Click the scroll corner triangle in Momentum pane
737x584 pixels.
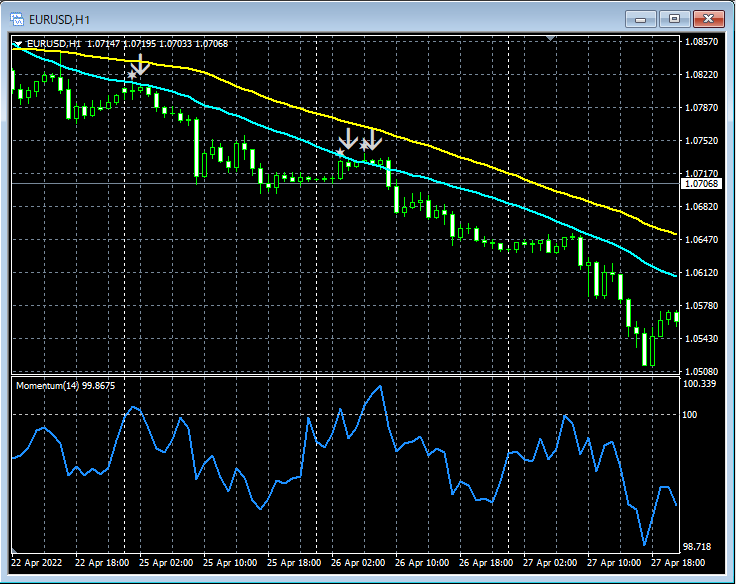click(15, 550)
